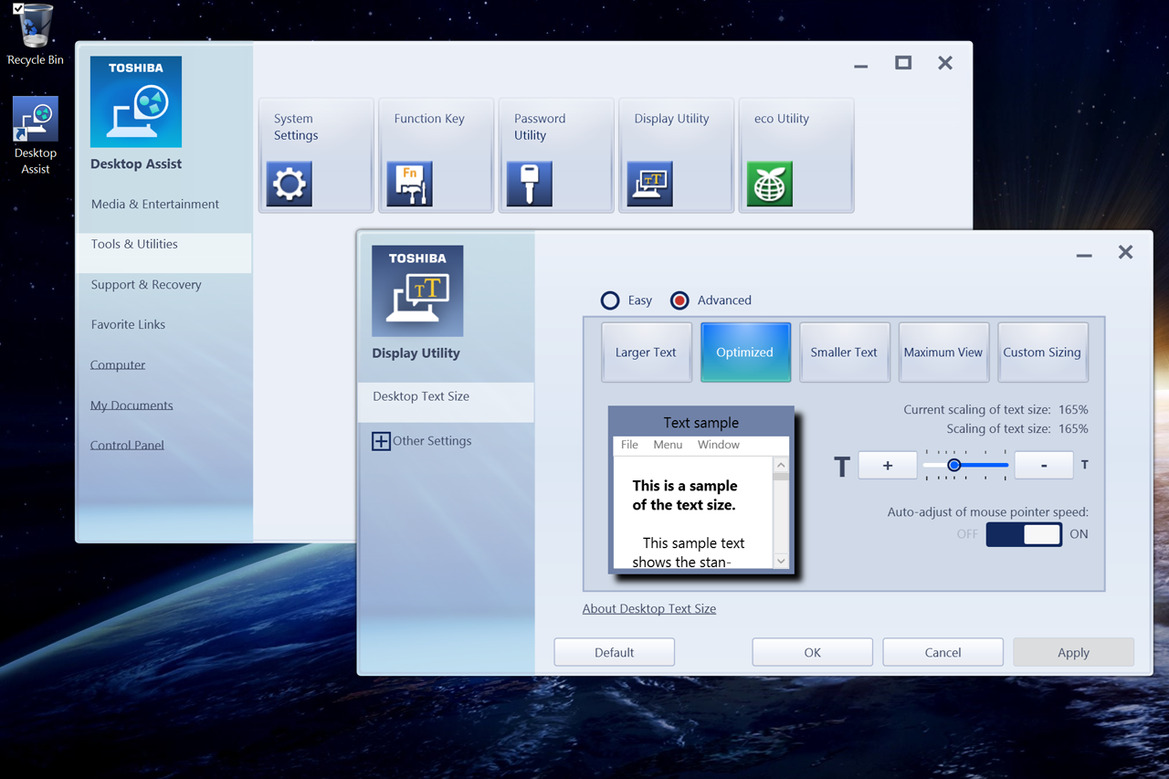1169x779 pixels.
Task: Select Desktop Text Size in sidebar
Action: coord(446,403)
